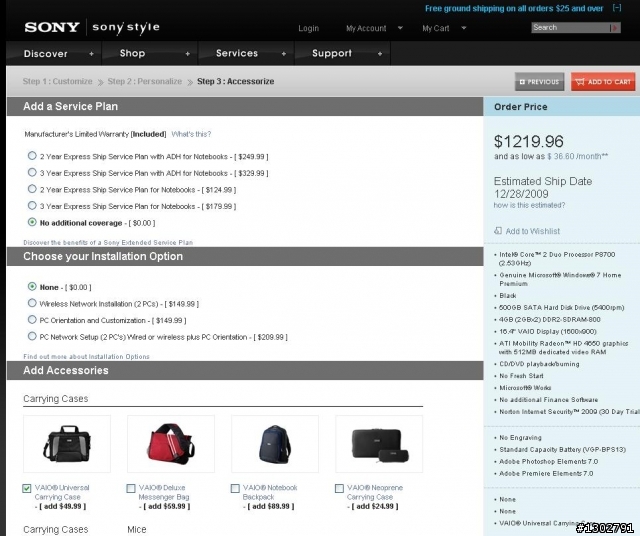Click how is this estimated? link
The height and width of the screenshot is (536, 640).
pos(529,205)
